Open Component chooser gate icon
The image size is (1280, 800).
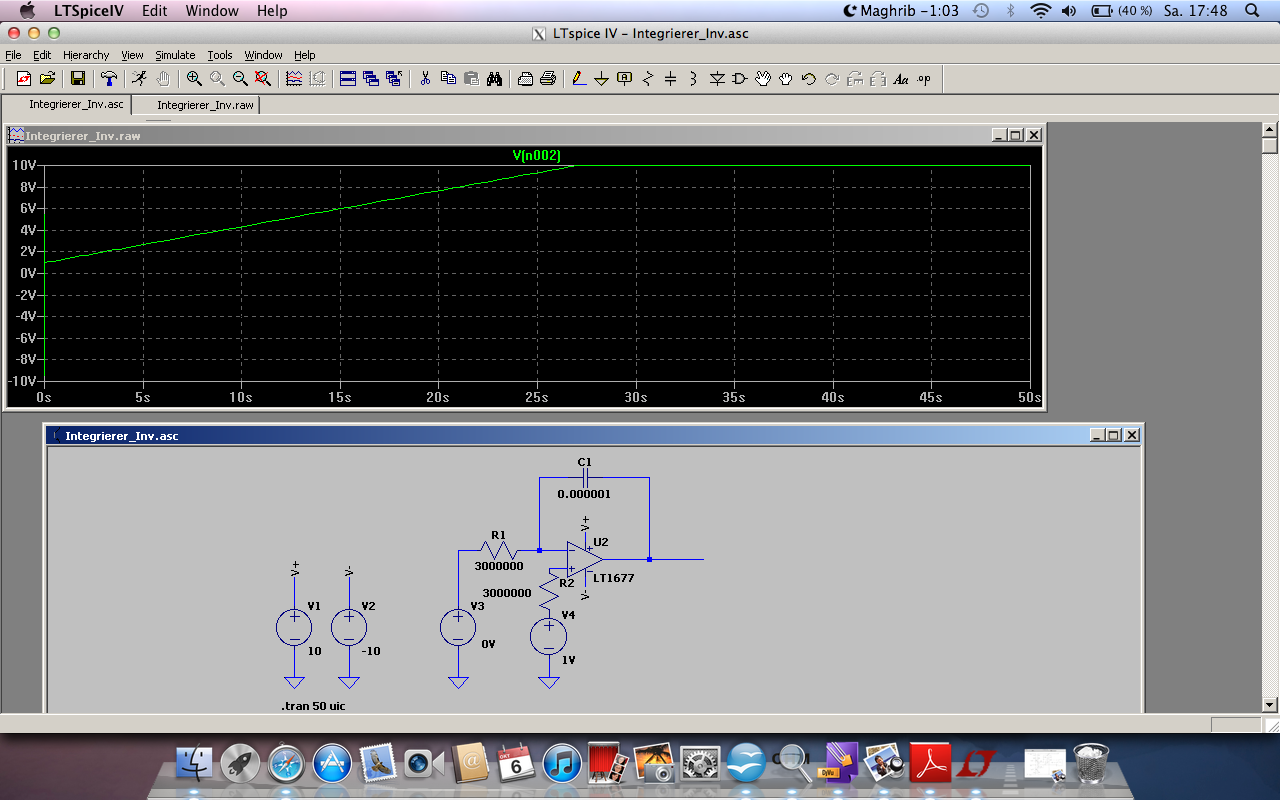pyautogui.click(x=740, y=79)
